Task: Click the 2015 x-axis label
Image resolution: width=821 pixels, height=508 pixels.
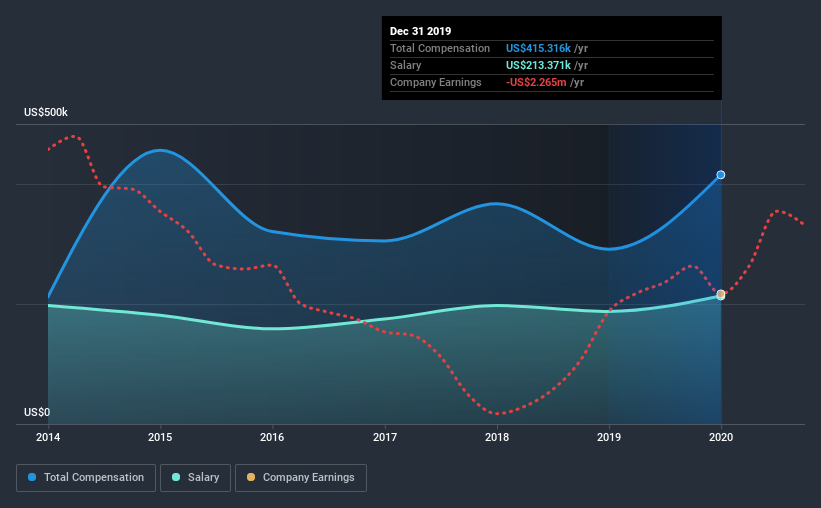Action: coord(160,437)
